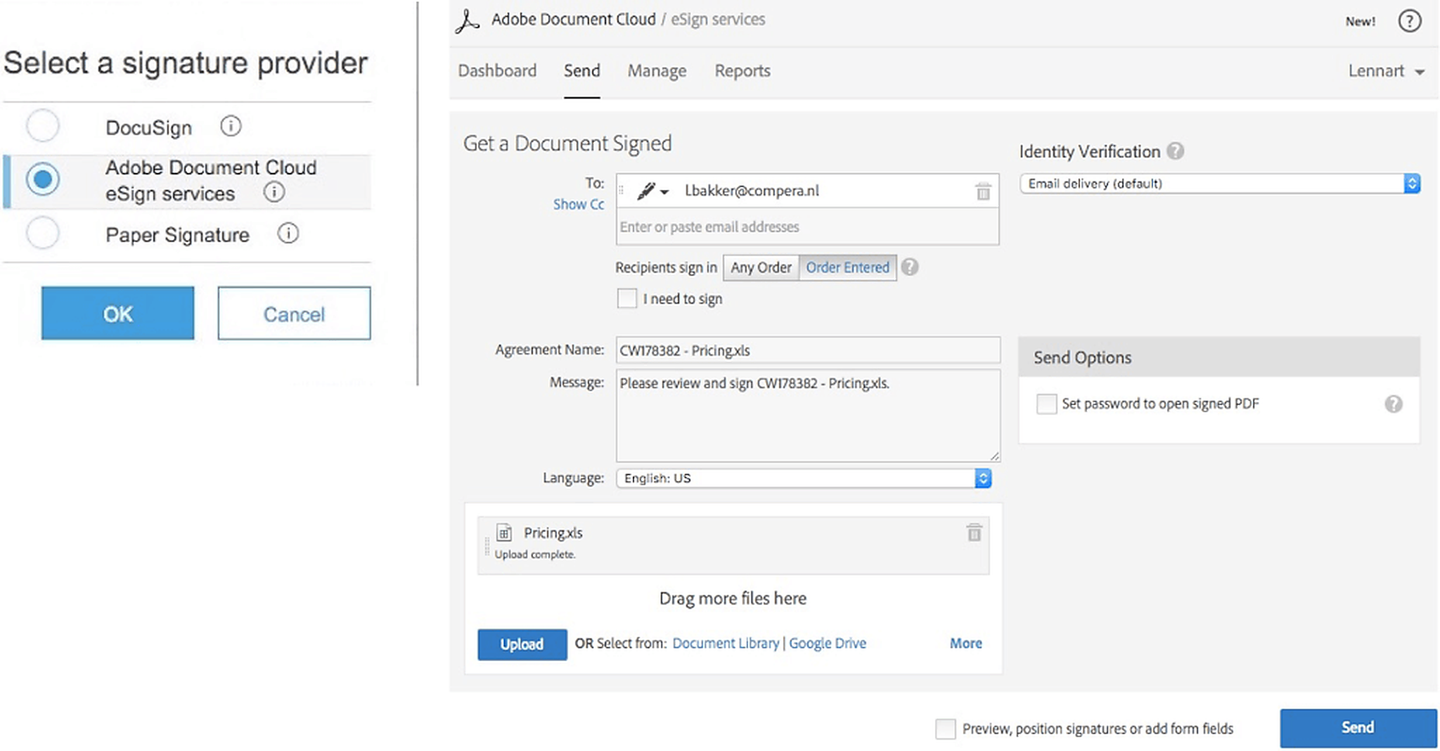Go to the Dashboard tab
This screenshot has height=751, width=1440.
pyautogui.click(x=497, y=71)
